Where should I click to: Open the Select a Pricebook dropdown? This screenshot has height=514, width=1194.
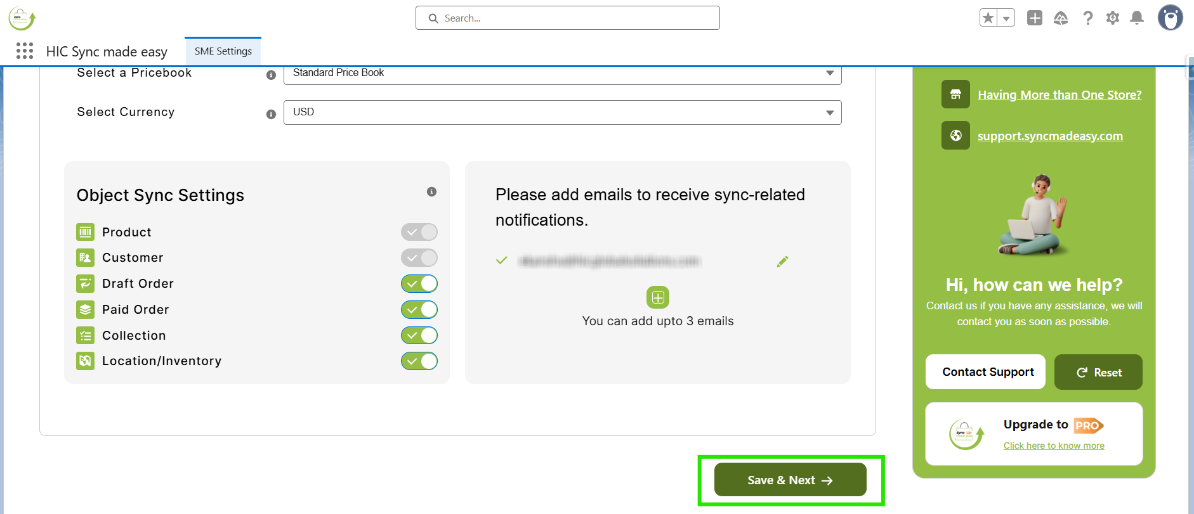[561, 73]
